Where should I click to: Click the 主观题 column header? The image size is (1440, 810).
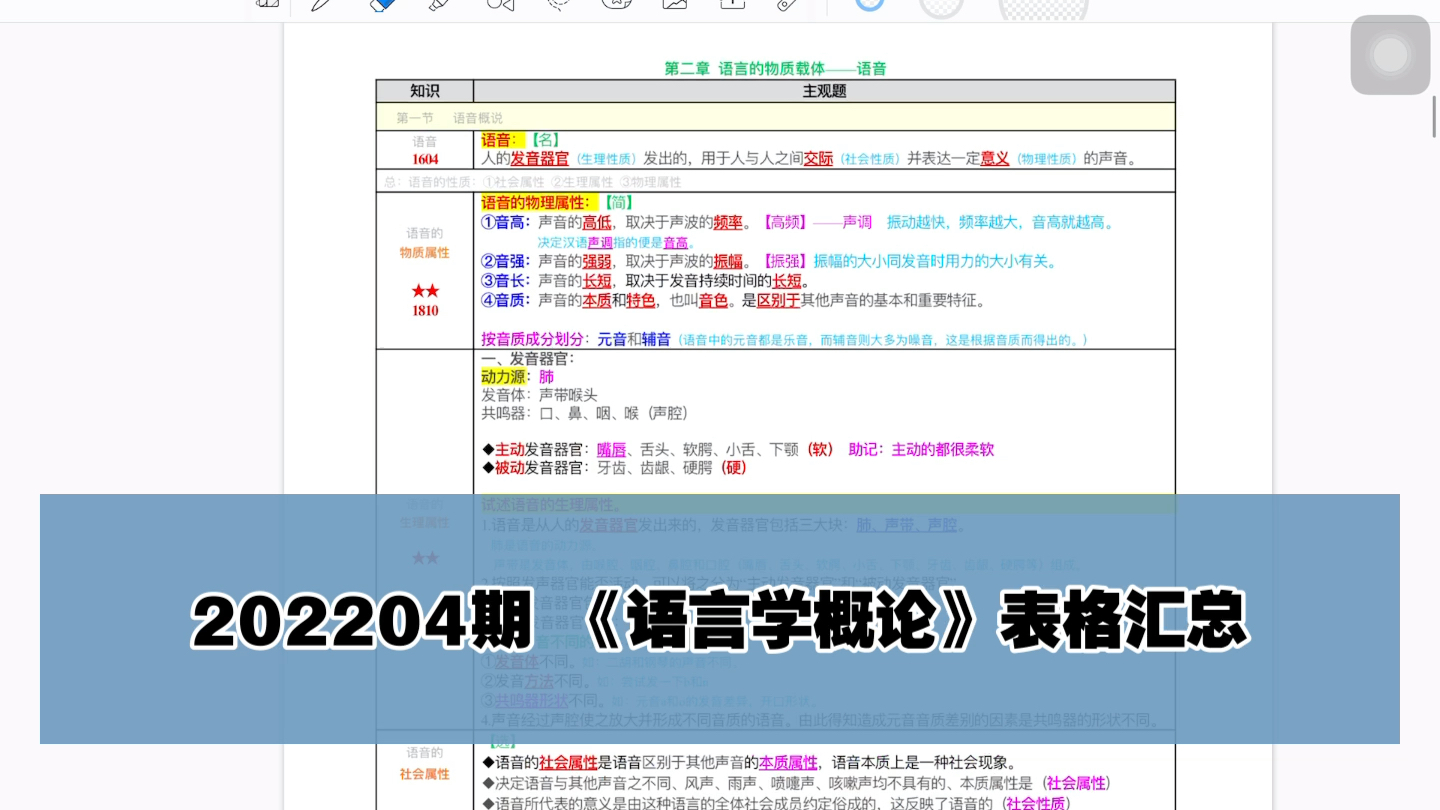tap(825, 91)
